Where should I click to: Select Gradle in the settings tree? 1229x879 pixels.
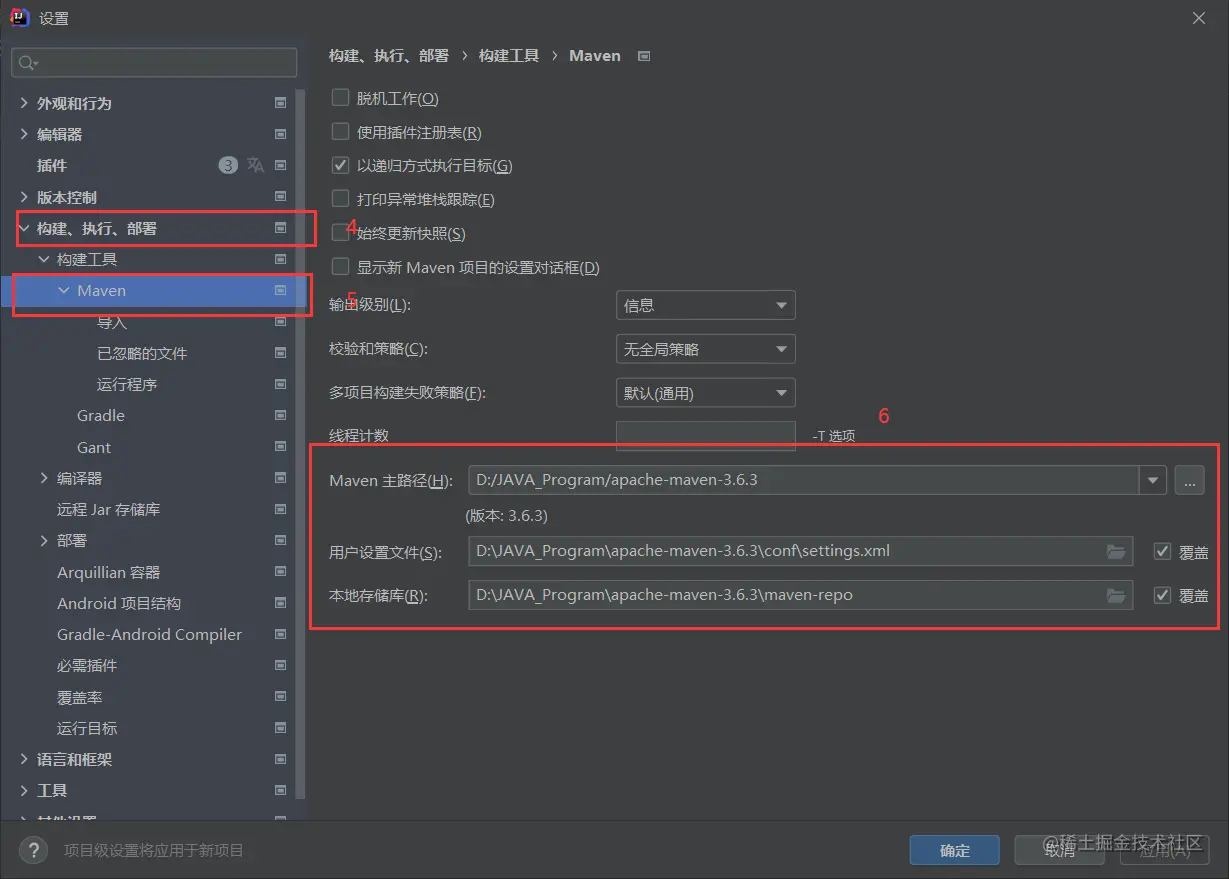pyautogui.click(x=101, y=415)
